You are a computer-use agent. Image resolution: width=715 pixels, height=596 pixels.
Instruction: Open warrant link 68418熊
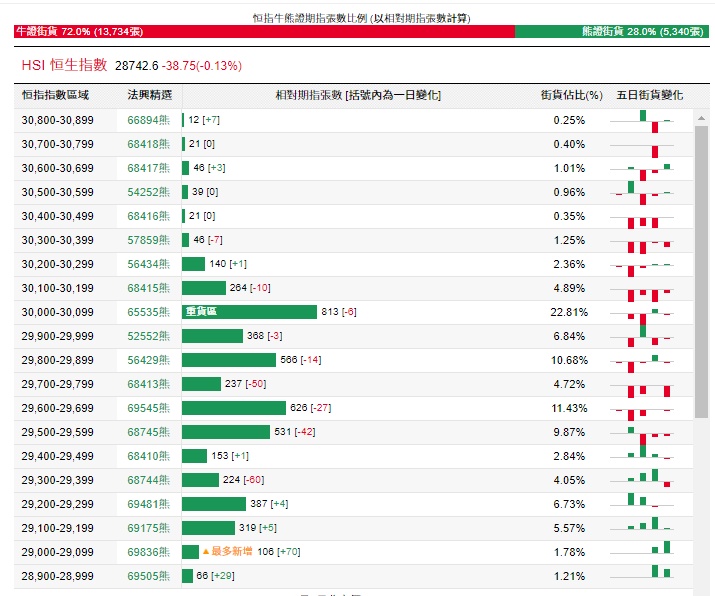149,144
